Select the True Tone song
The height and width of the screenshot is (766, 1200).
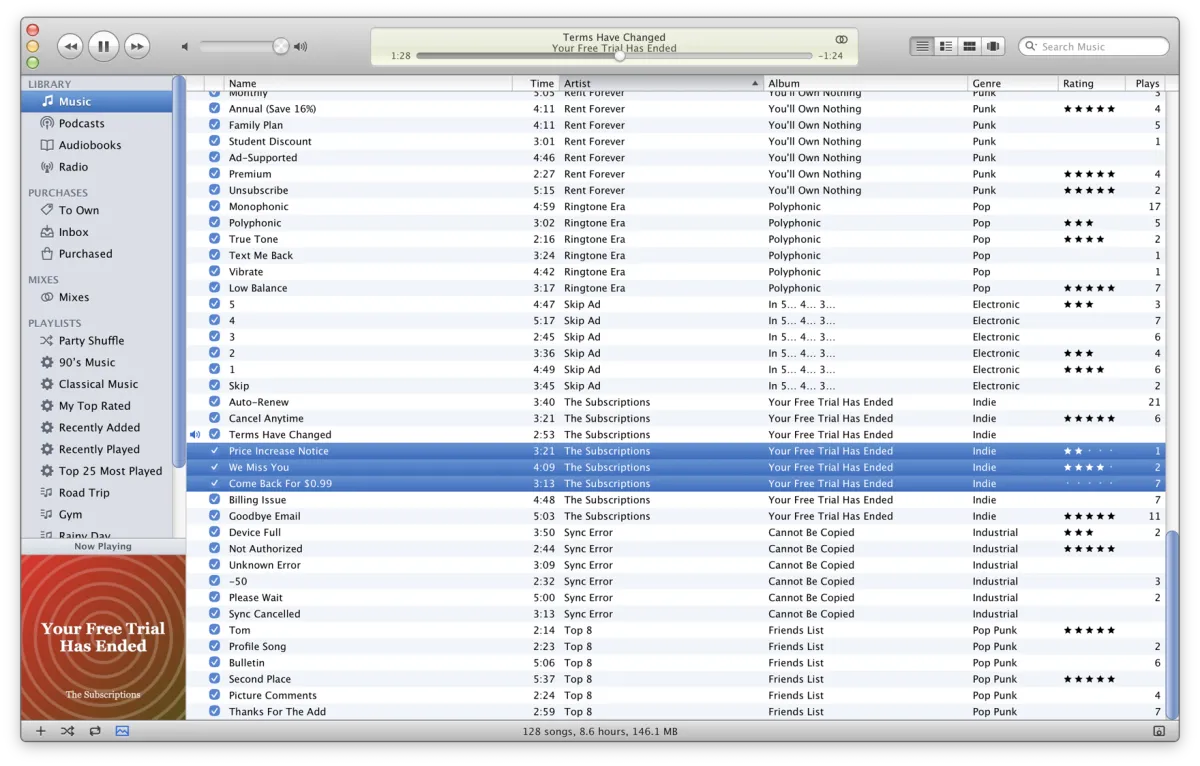click(676, 239)
